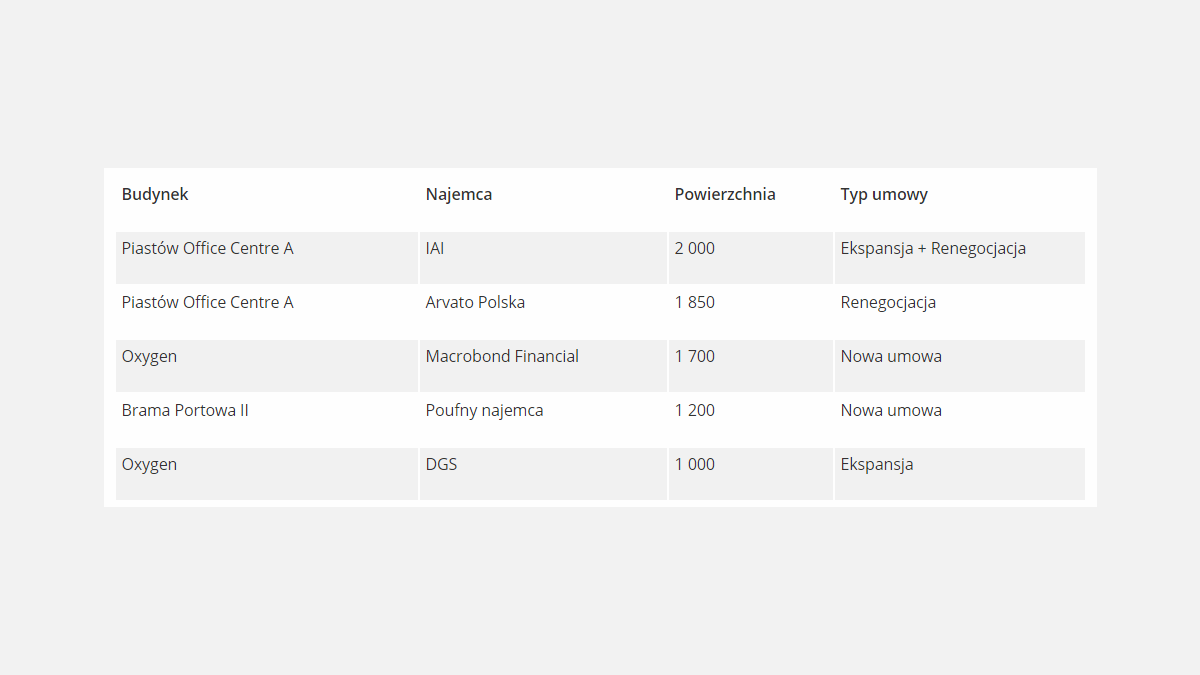Click the Budynek column header
This screenshot has width=1200, height=675.
click(155, 194)
